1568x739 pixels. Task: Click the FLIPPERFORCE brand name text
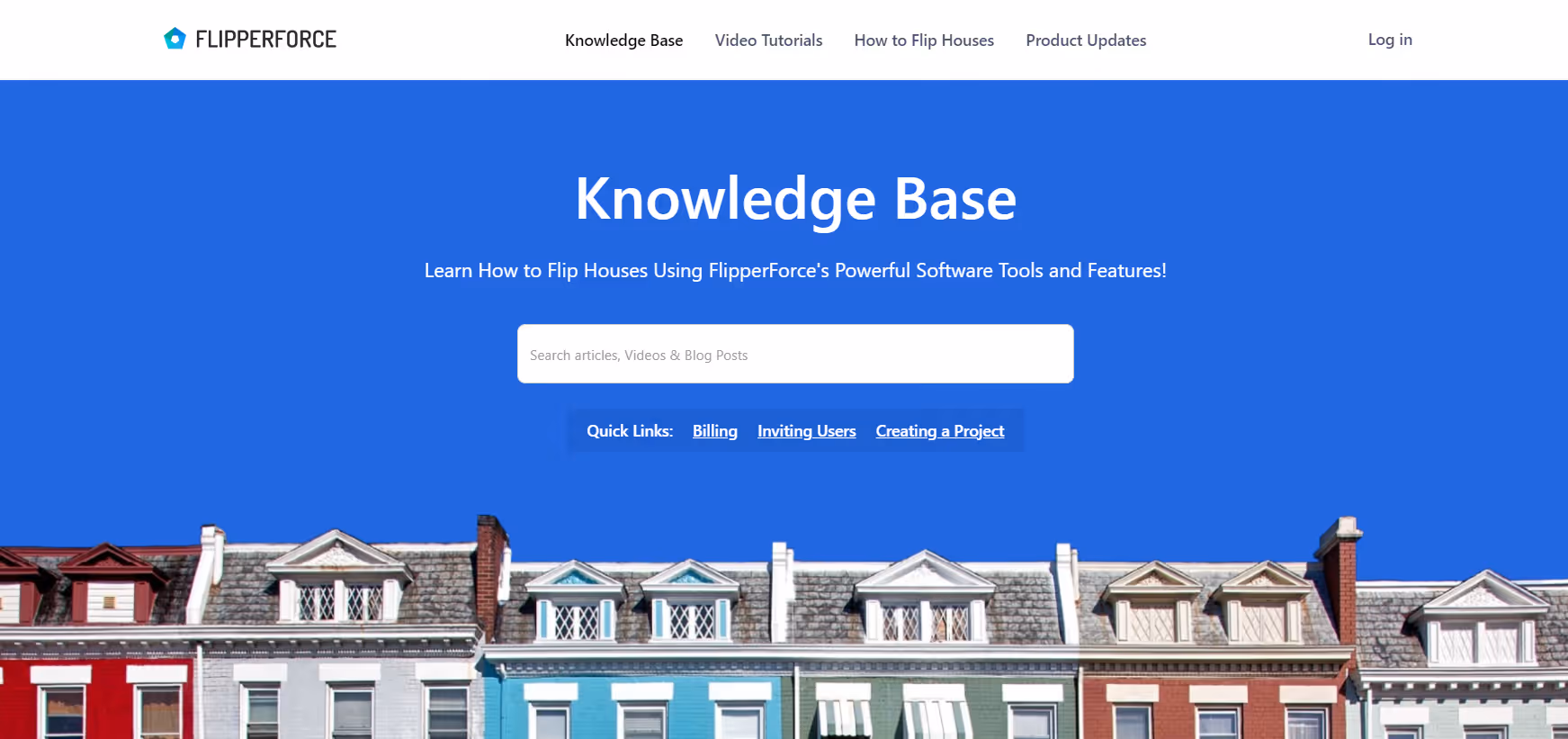click(x=265, y=40)
